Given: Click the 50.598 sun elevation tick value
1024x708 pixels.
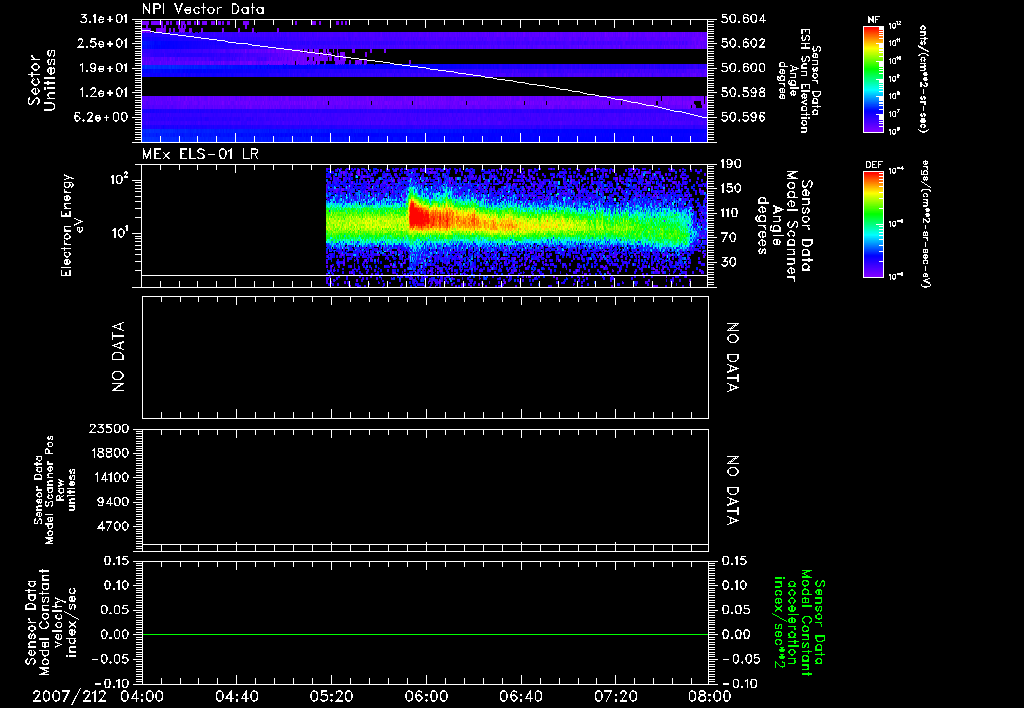Looking at the screenshot, I should pos(743,93).
